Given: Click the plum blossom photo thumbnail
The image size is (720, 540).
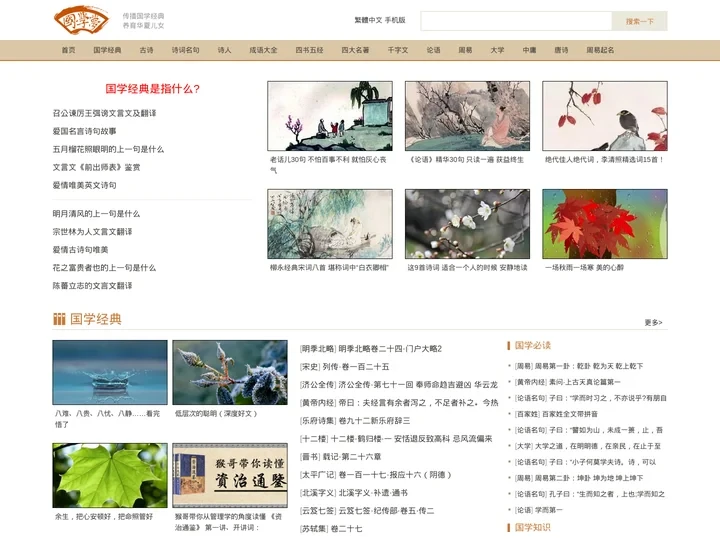Looking at the screenshot, I should tap(467, 224).
